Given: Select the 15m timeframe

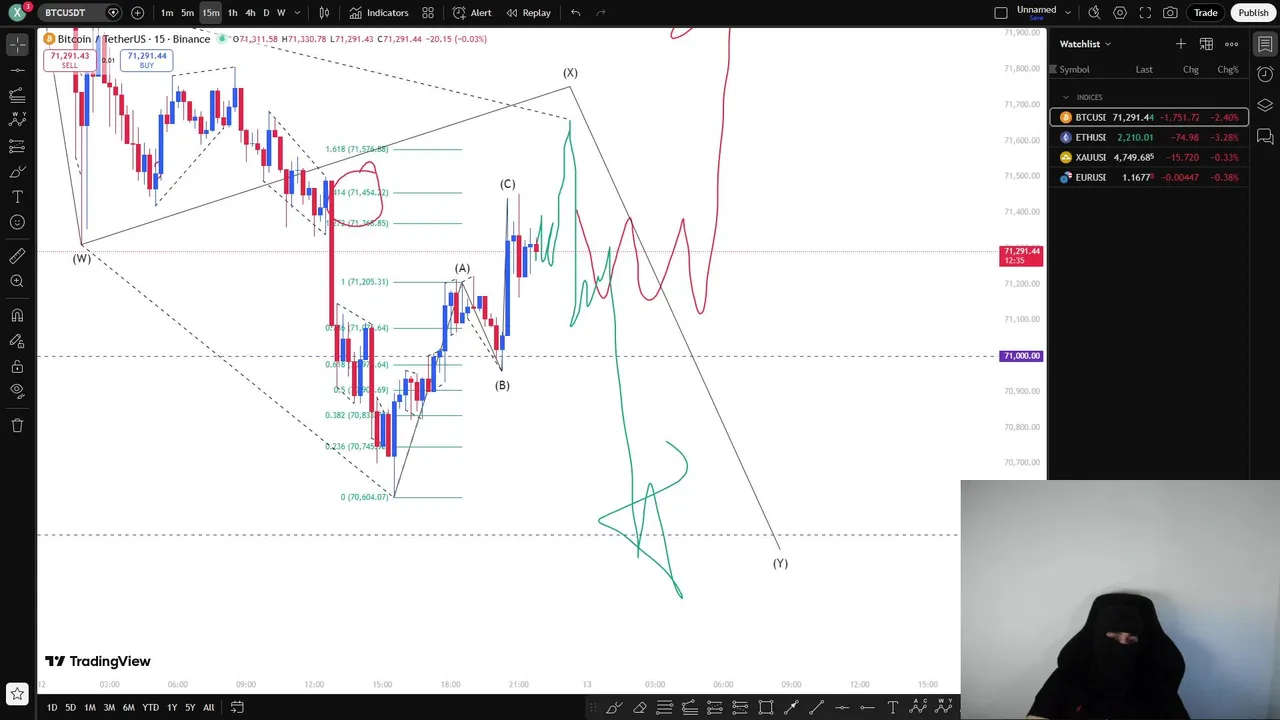Looking at the screenshot, I should click(210, 13).
